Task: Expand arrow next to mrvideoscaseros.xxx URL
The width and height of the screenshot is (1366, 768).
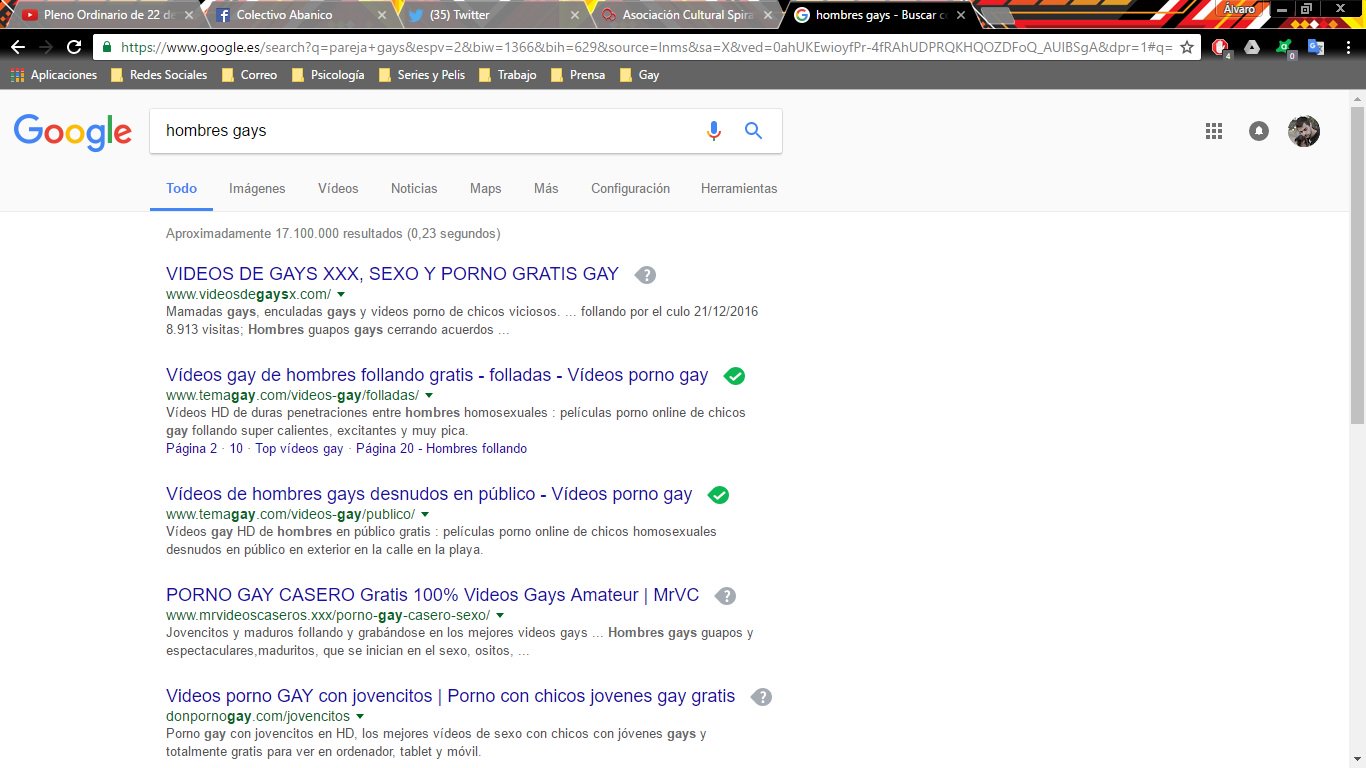Action: 500,616
